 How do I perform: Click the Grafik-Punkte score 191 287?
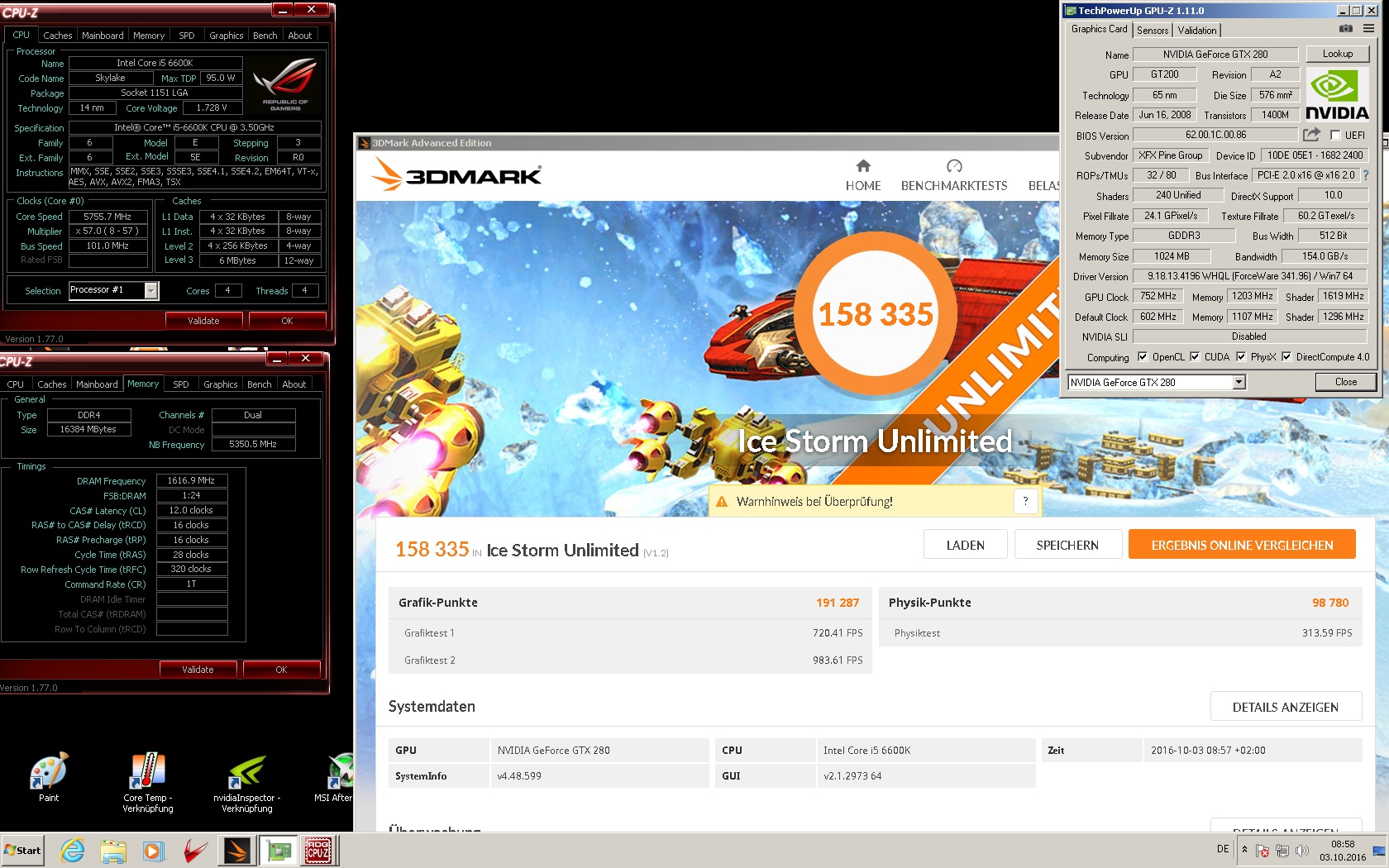click(838, 603)
